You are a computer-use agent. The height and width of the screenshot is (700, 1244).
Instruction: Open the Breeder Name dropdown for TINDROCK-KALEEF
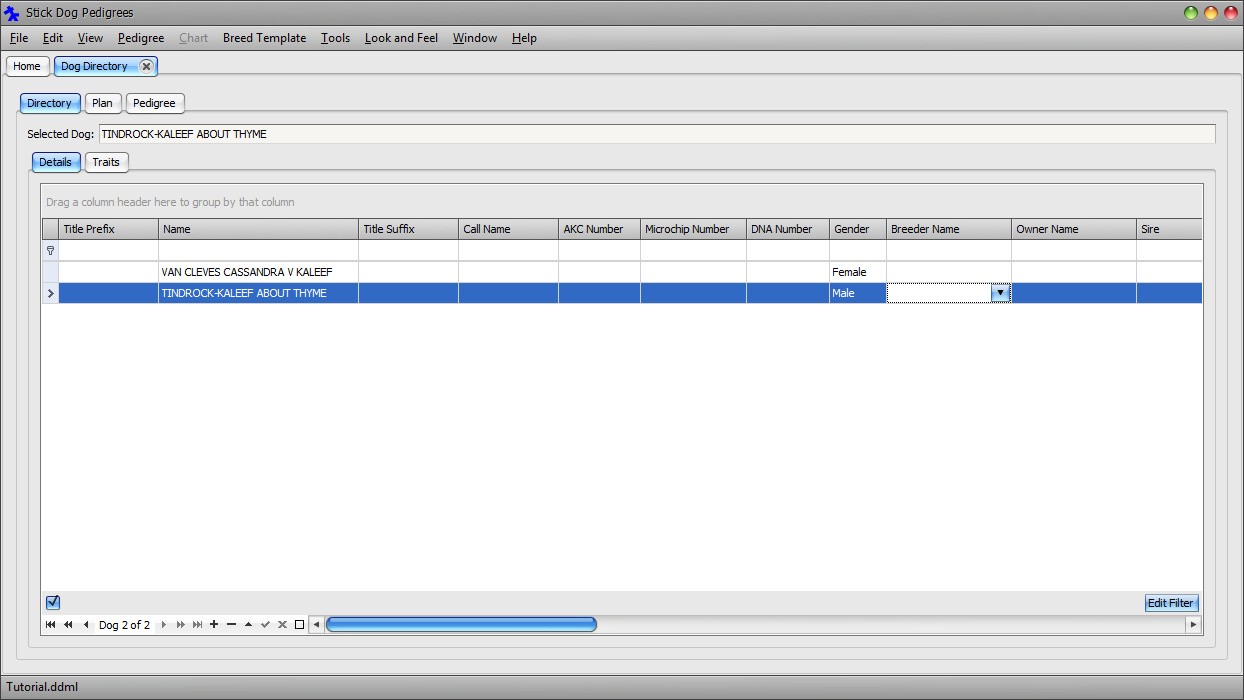coord(1002,292)
